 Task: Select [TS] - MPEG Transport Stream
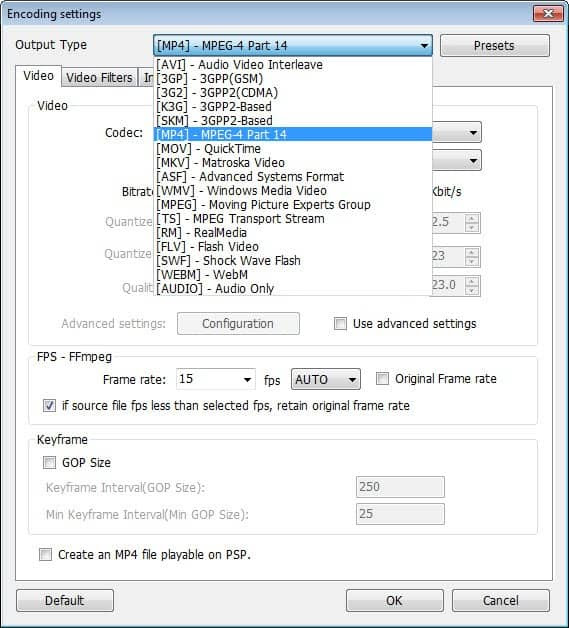[x=293, y=219]
